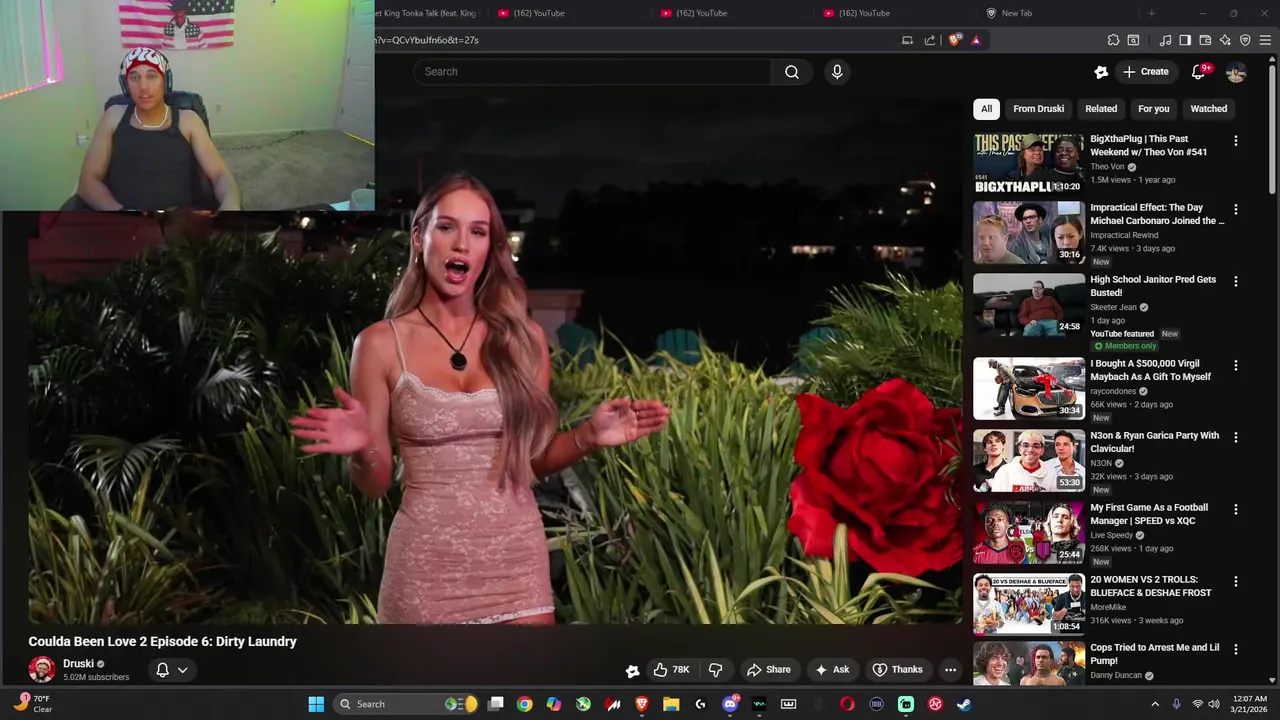Select the From Druski filter chip
Image resolution: width=1280 pixels, height=720 pixels.
click(1038, 109)
